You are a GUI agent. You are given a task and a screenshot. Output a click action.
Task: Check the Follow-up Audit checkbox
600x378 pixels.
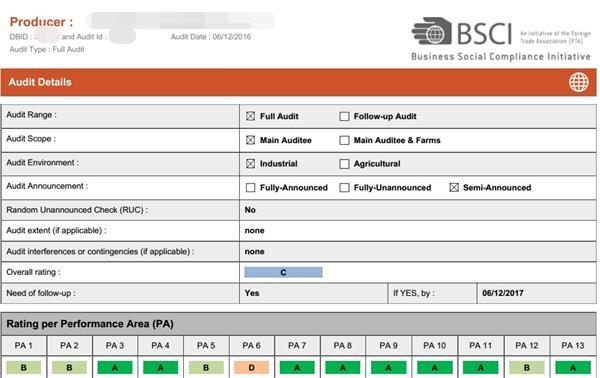pyautogui.click(x=344, y=116)
